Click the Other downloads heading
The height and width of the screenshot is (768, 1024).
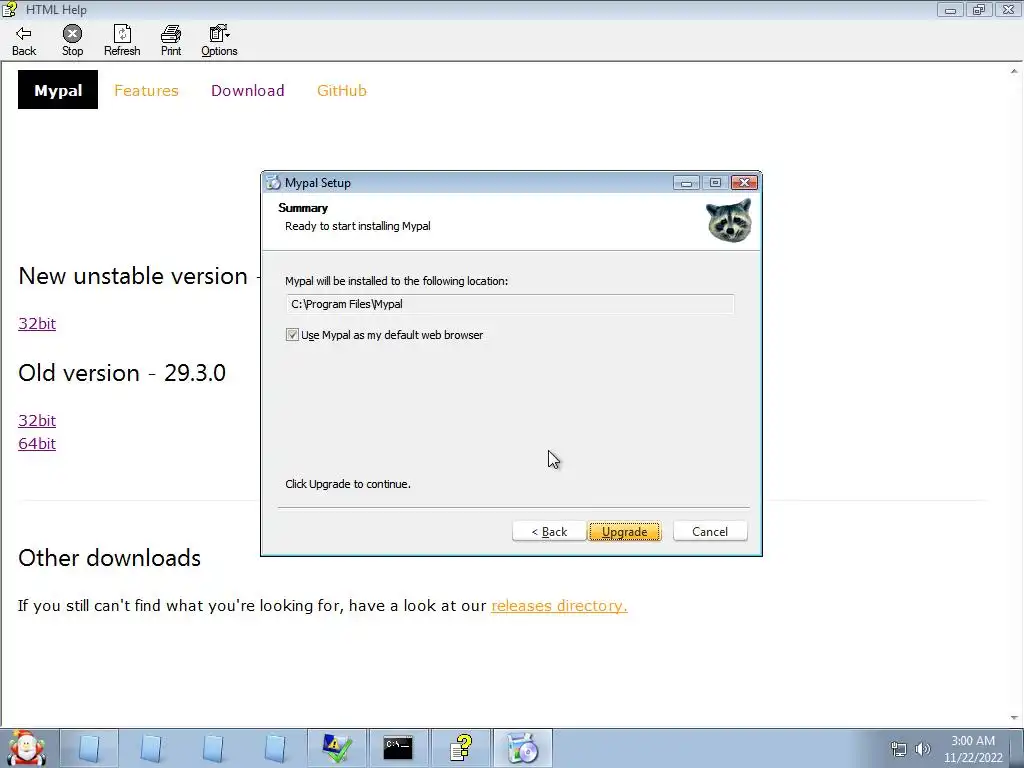tap(110, 558)
